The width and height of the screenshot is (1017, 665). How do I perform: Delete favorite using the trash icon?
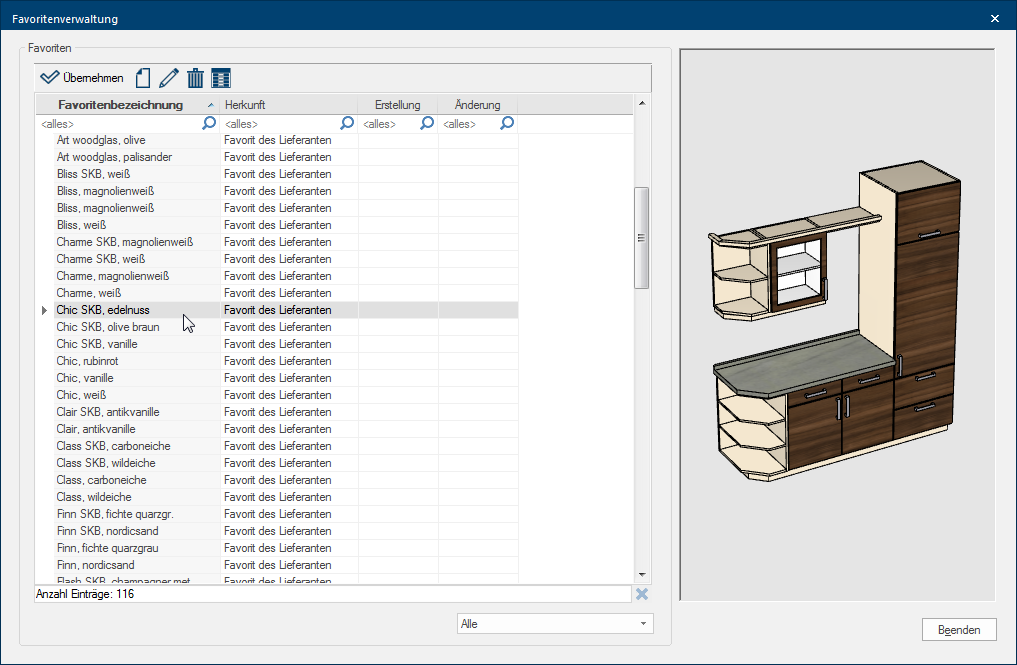coord(195,78)
